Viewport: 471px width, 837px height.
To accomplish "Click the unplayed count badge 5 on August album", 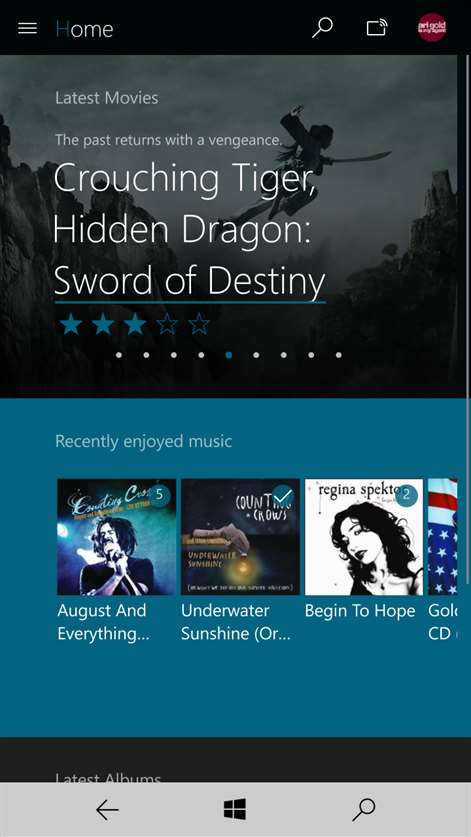I will tap(159, 495).
